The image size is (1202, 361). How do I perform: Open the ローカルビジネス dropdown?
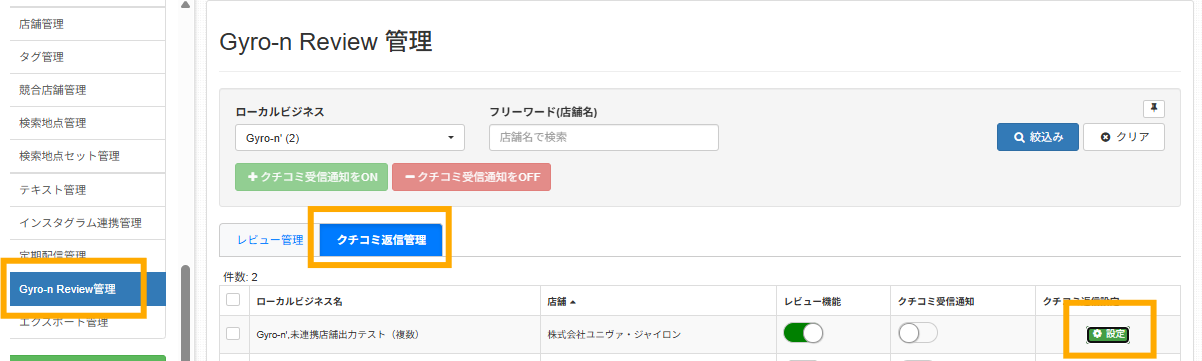click(x=349, y=137)
